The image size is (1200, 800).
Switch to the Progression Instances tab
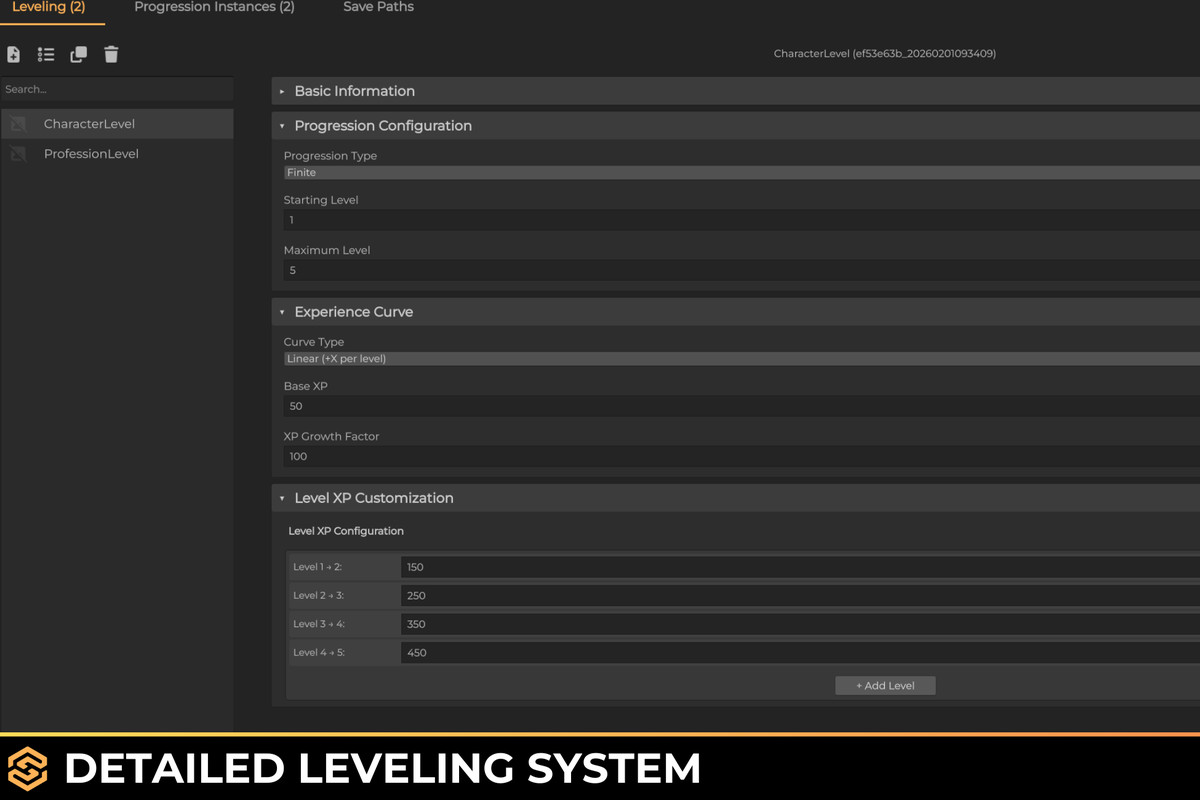(x=214, y=8)
